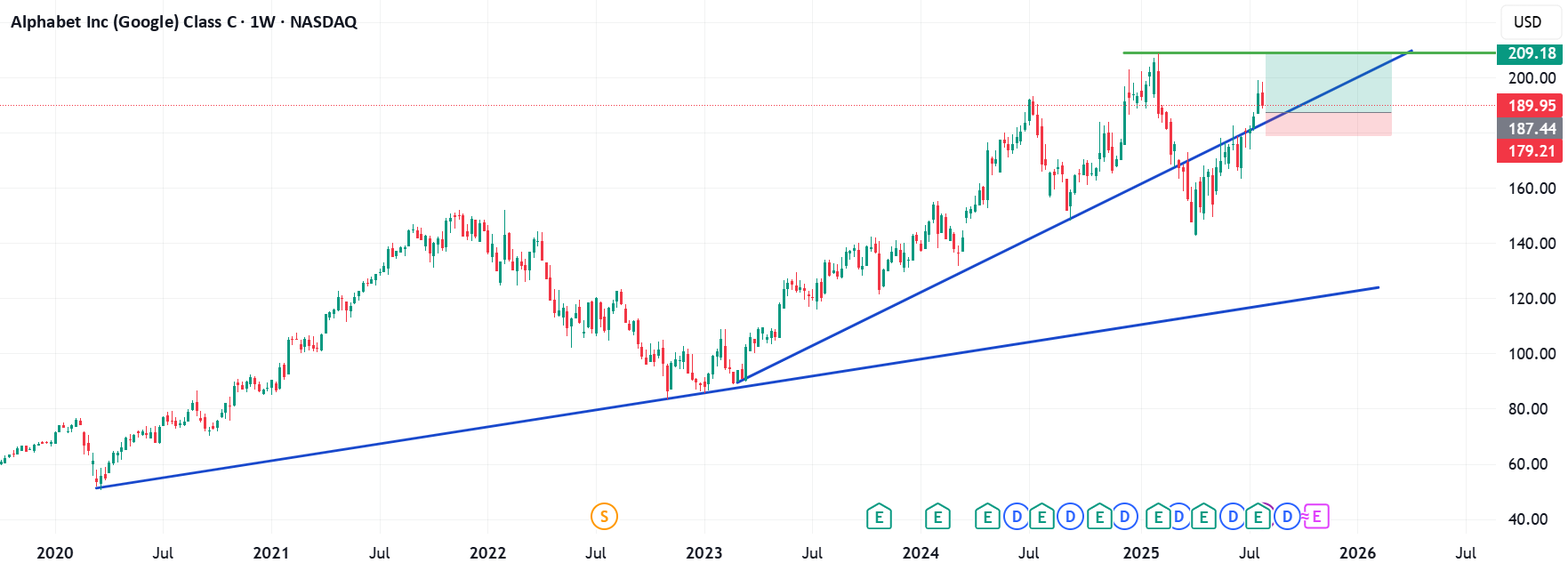Image resolution: width=1568 pixels, height=571 pixels.
Task: Select the green earnings E marker at 2025
Action: [x=1158, y=516]
